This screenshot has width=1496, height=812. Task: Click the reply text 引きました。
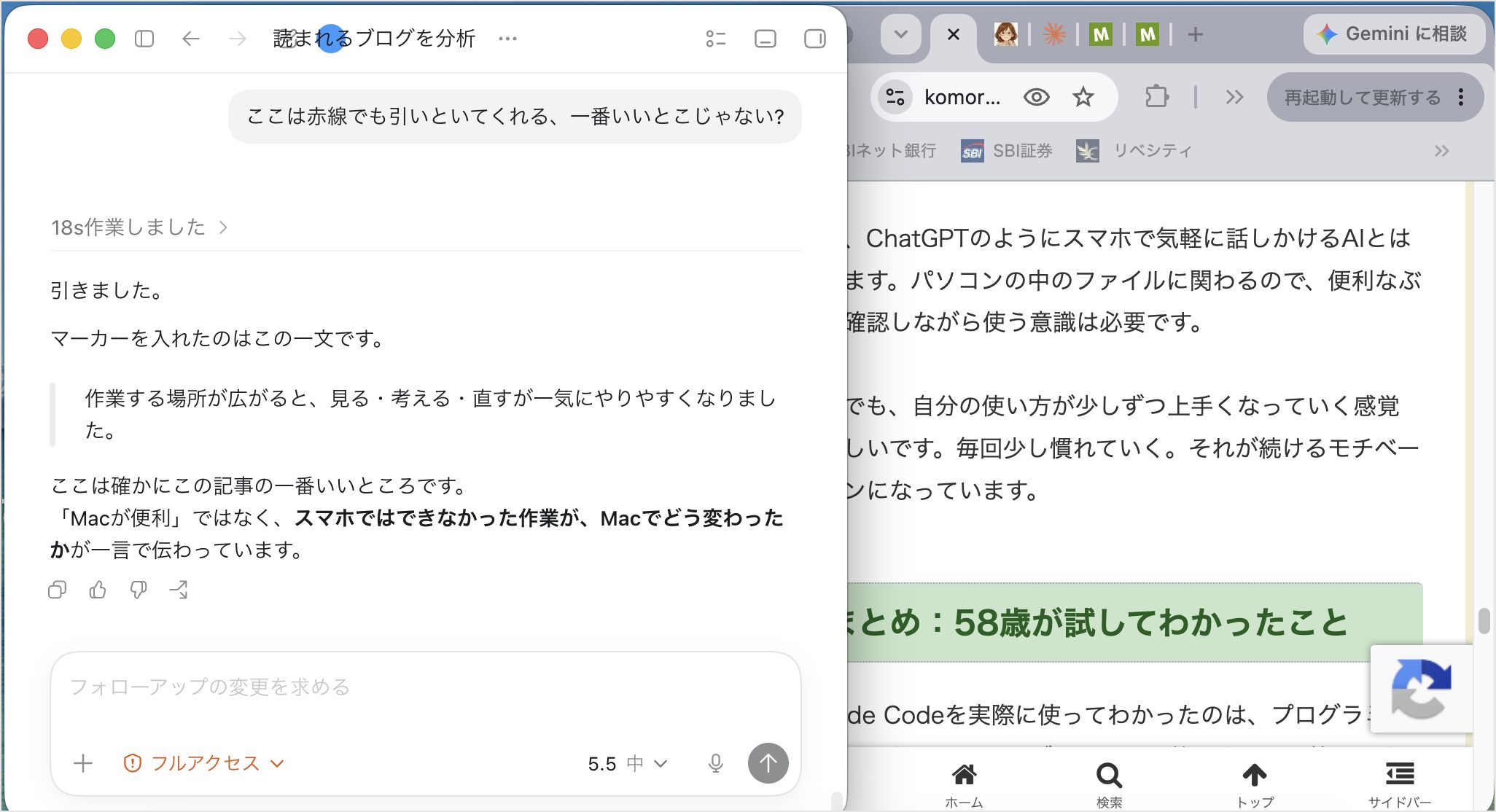107,291
